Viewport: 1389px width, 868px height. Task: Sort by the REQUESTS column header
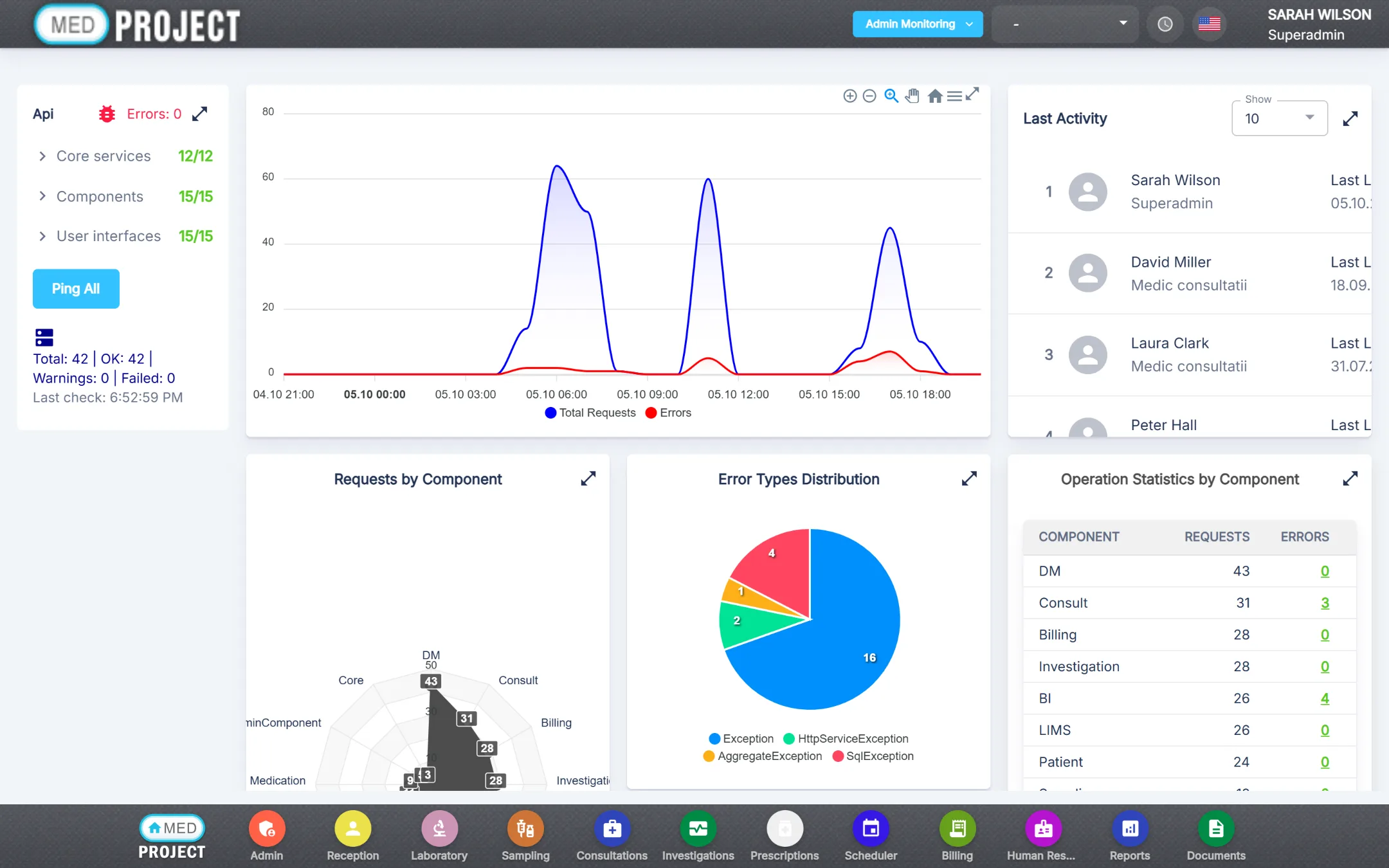coord(1217,537)
